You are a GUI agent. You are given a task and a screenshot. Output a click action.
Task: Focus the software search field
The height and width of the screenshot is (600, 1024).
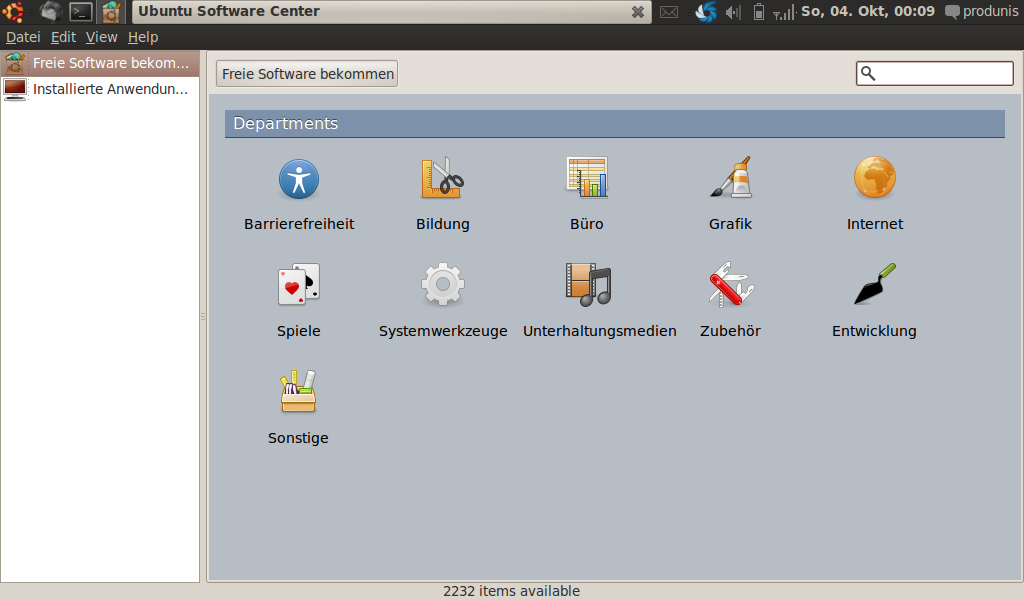point(935,73)
